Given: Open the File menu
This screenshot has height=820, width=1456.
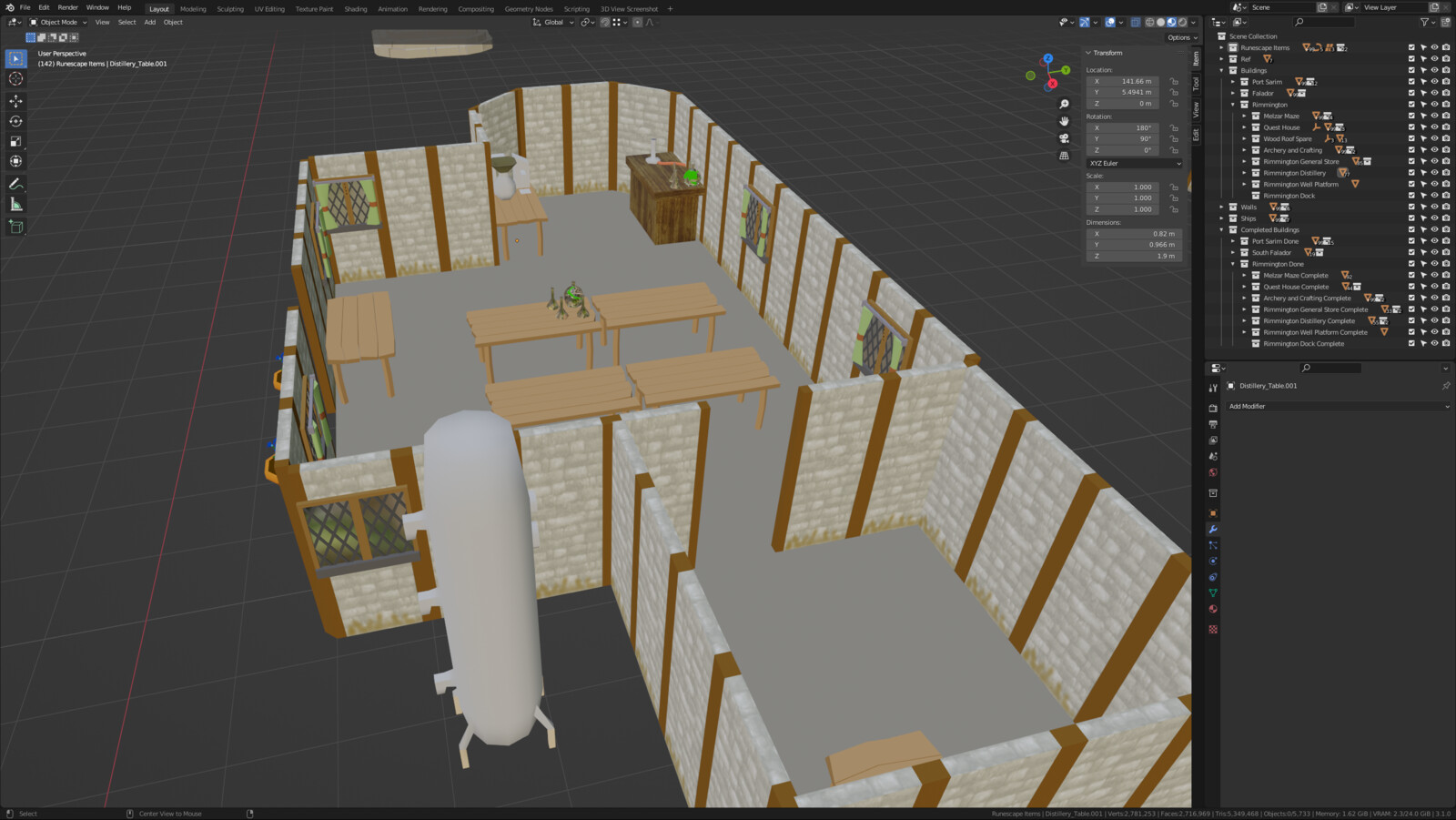Looking at the screenshot, I should point(25,7).
